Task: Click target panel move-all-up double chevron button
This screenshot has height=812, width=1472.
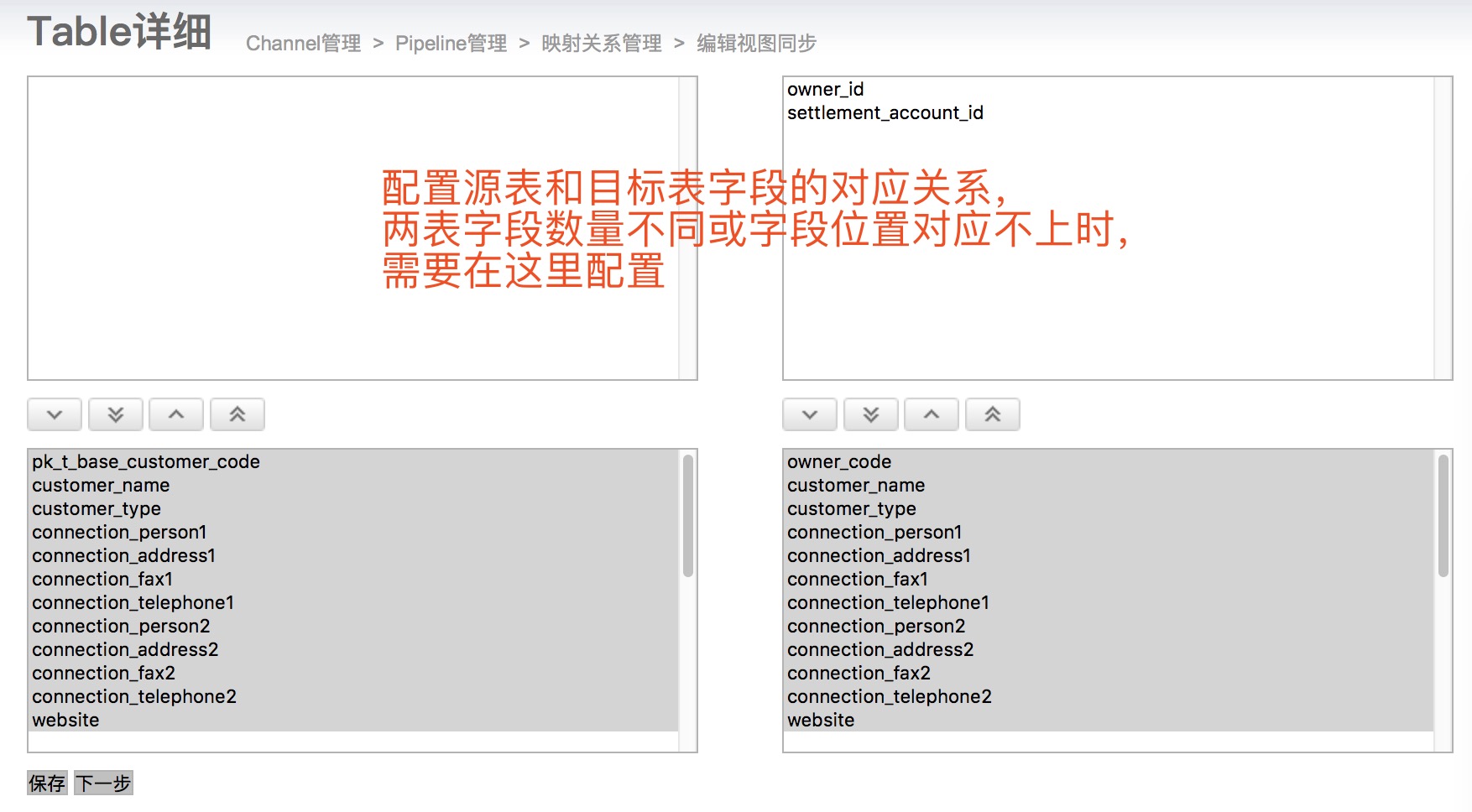Action: point(993,414)
